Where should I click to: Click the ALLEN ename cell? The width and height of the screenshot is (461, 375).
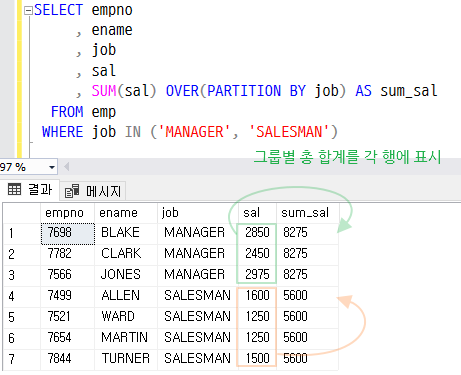[126, 296]
